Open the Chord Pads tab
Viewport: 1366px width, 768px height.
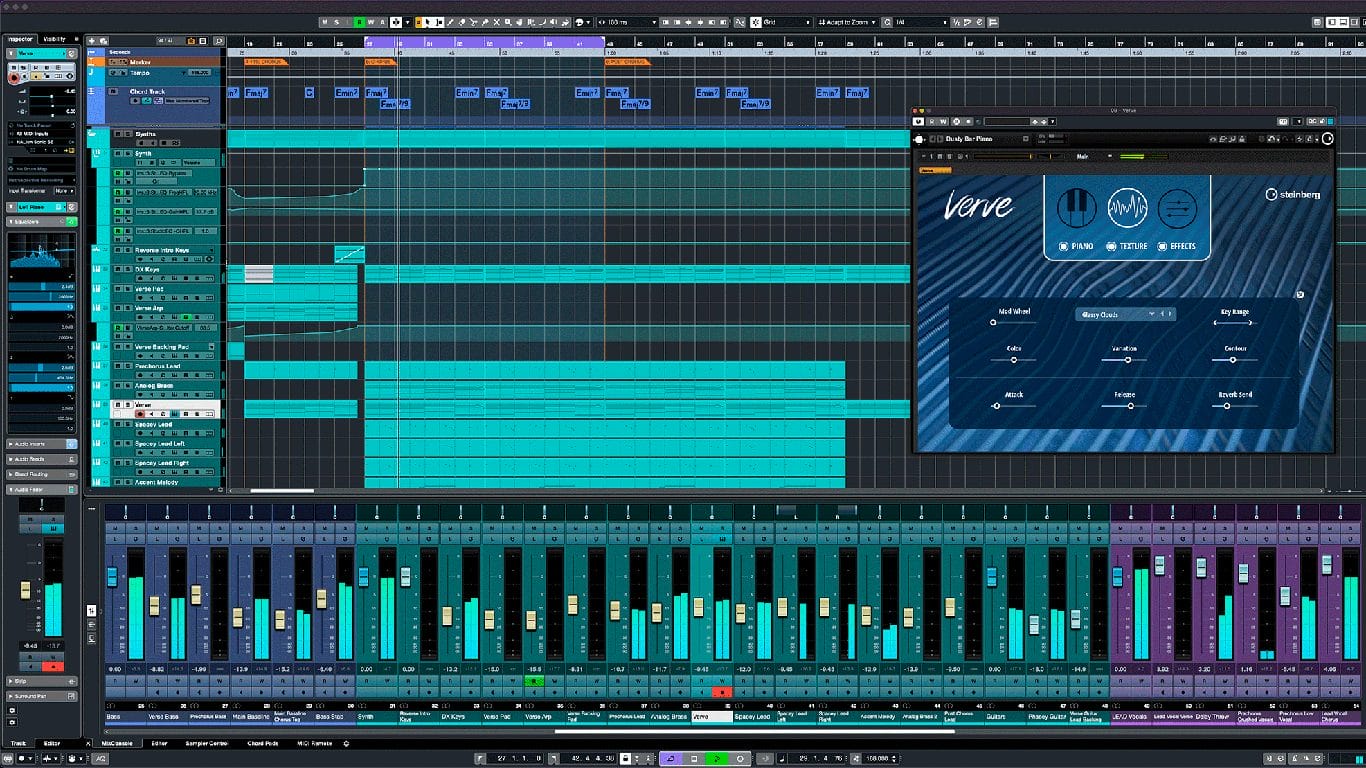(x=263, y=743)
